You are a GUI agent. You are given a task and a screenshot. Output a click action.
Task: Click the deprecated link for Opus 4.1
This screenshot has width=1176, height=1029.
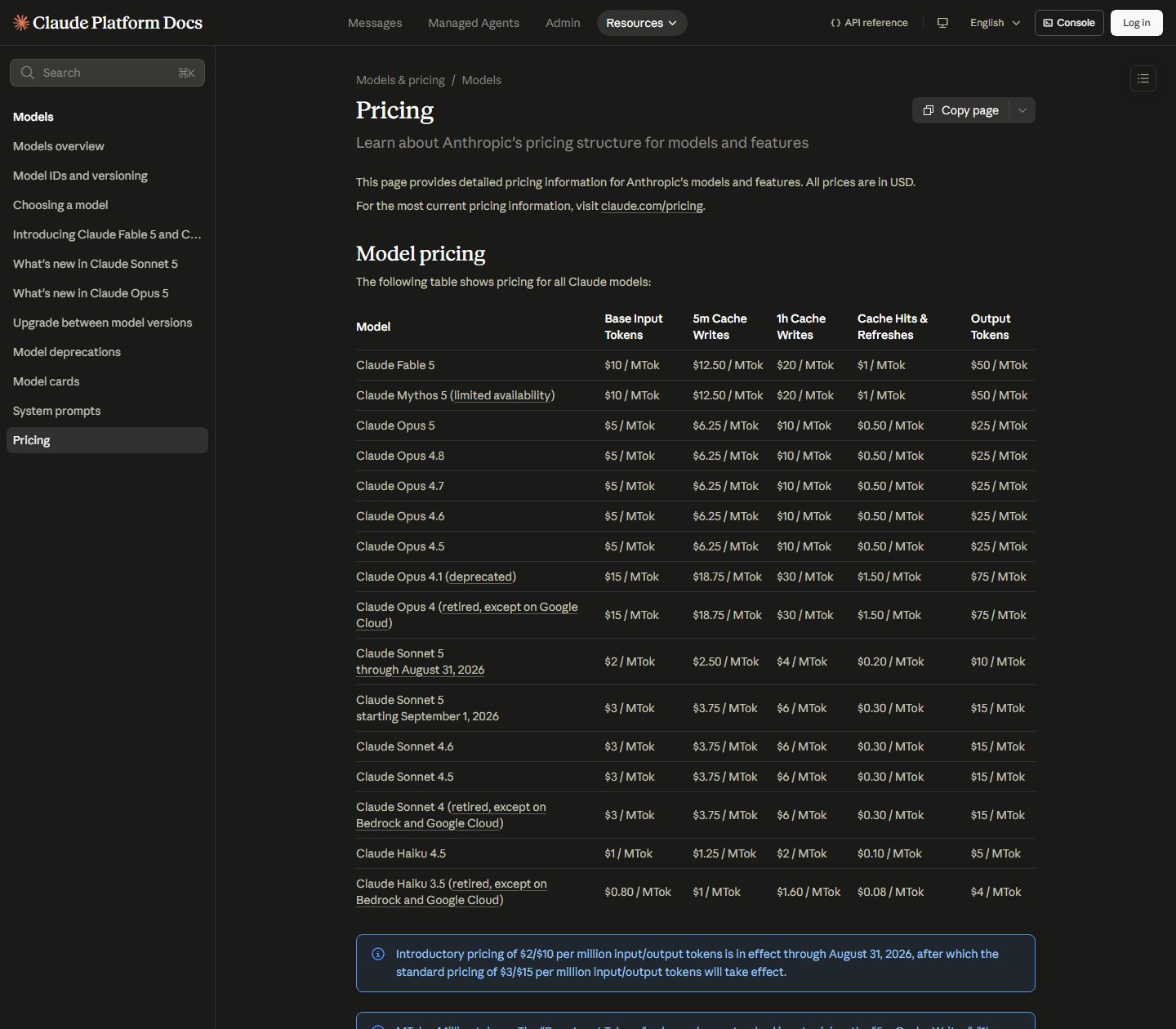(481, 577)
